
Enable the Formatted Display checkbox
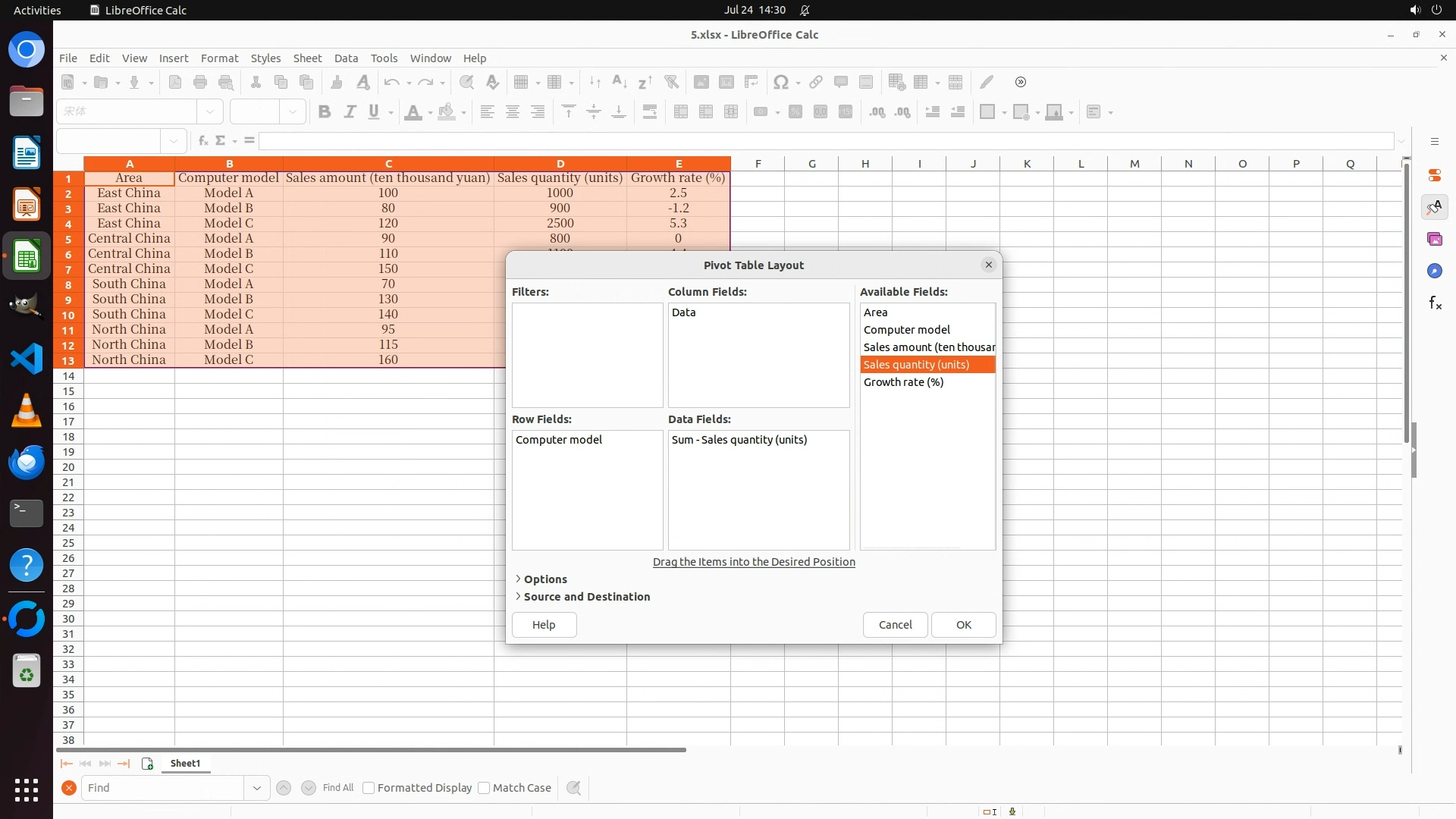[369, 788]
